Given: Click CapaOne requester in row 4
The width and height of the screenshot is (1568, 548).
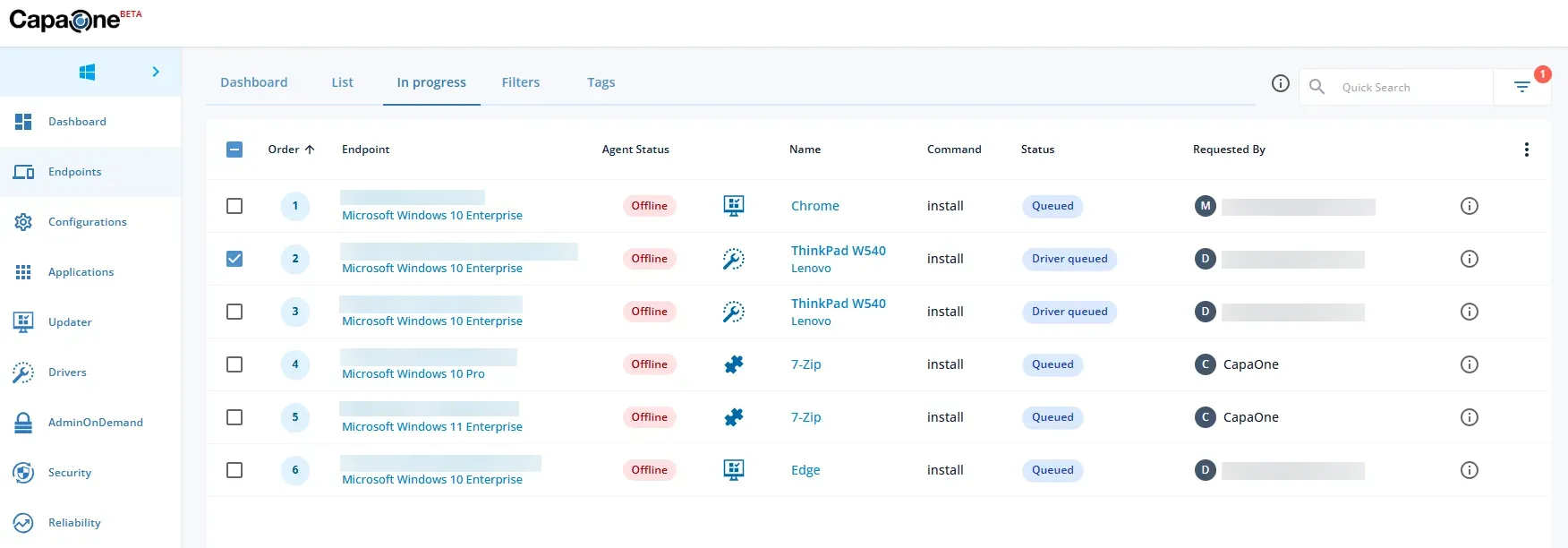Looking at the screenshot, I should click(x=1251, y=364).
